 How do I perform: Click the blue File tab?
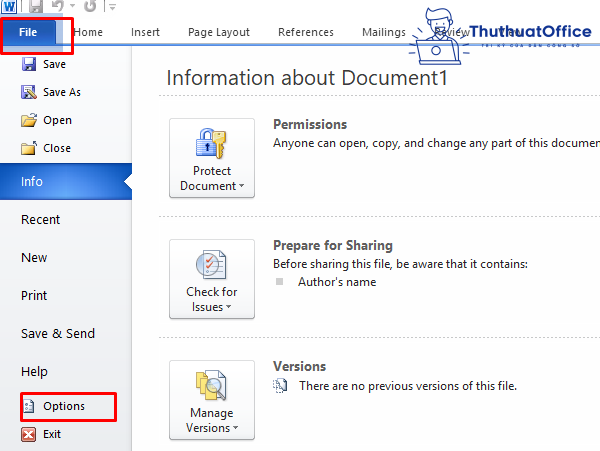[29, 33]
